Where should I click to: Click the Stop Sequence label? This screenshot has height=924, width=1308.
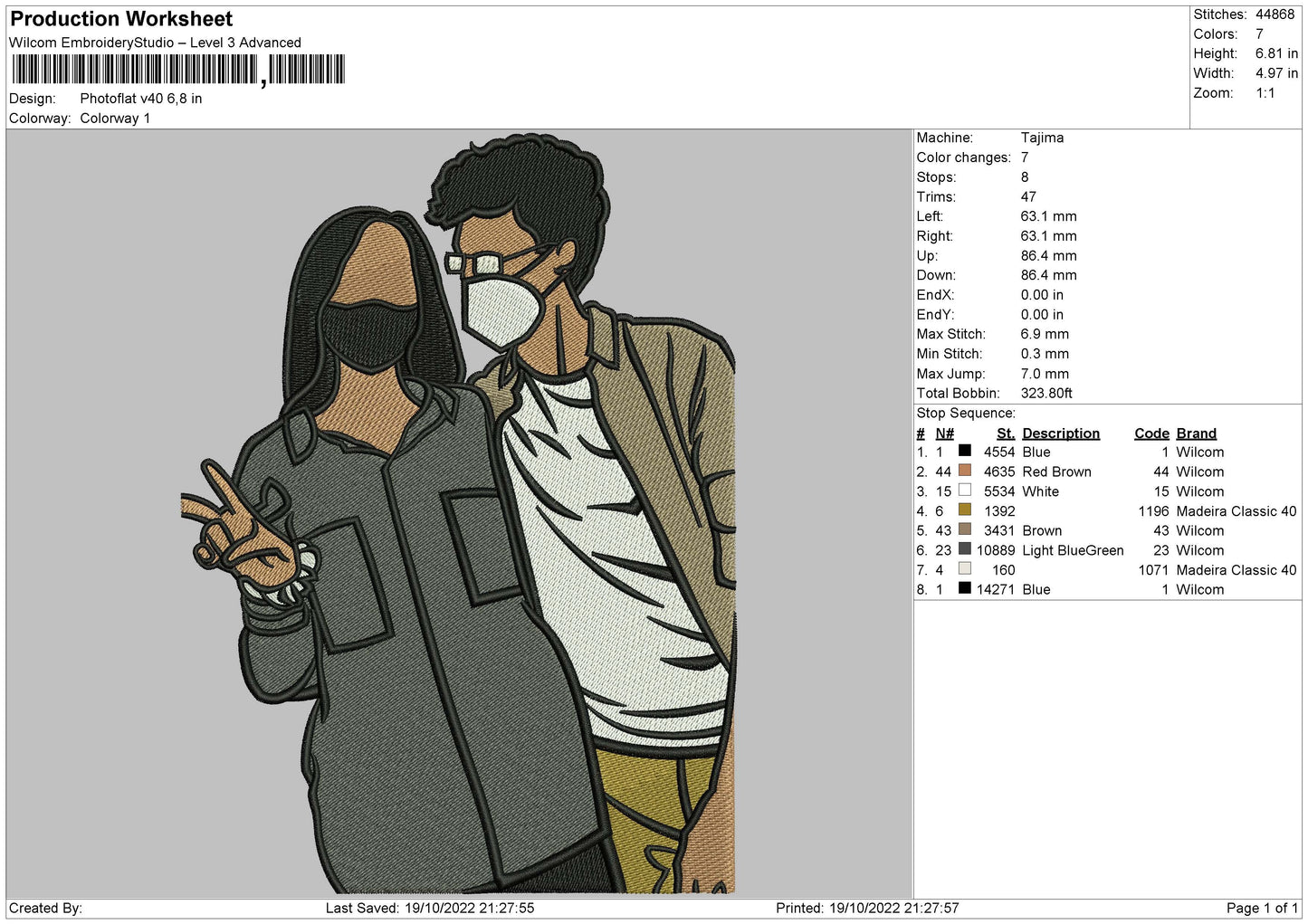pyautogui.click(x=966, y=413)
